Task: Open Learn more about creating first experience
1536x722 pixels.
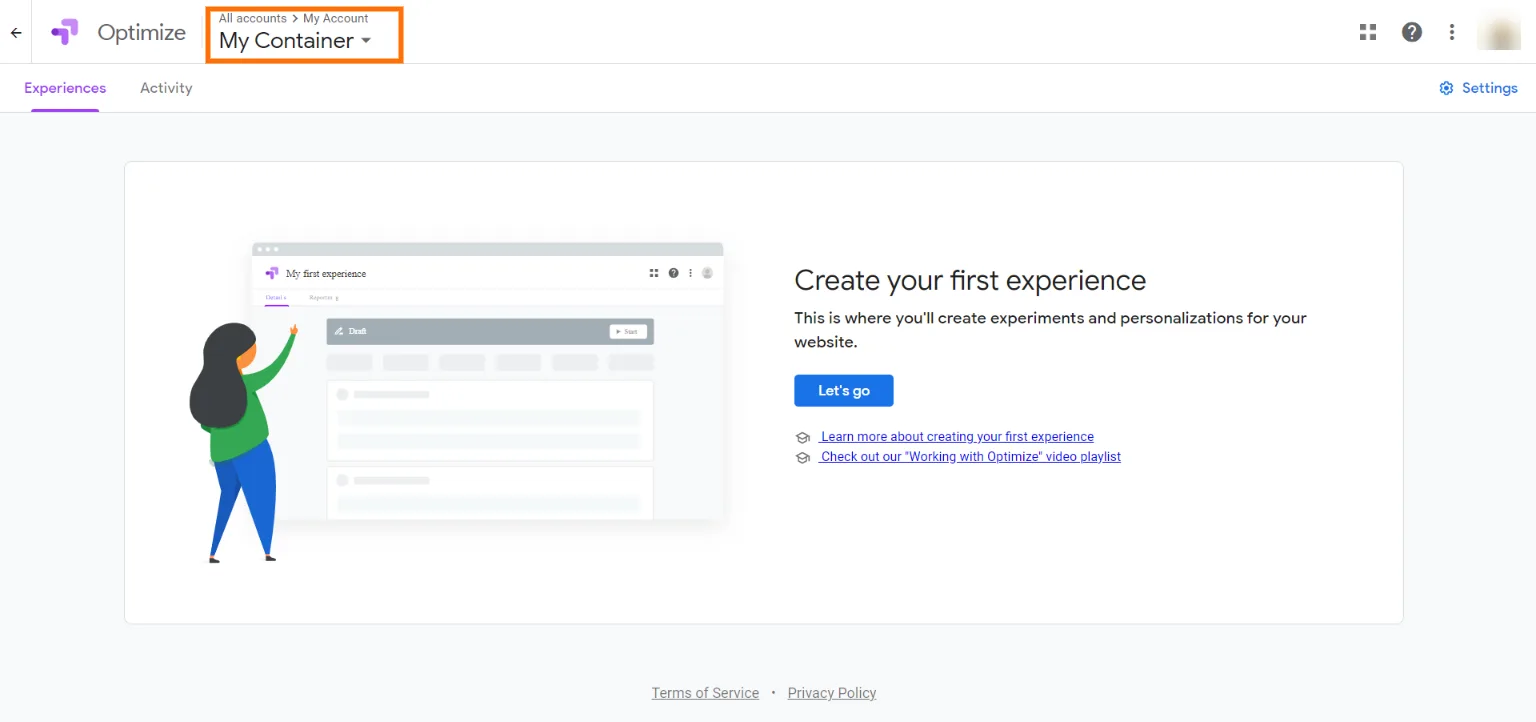Action: (956, 437)
